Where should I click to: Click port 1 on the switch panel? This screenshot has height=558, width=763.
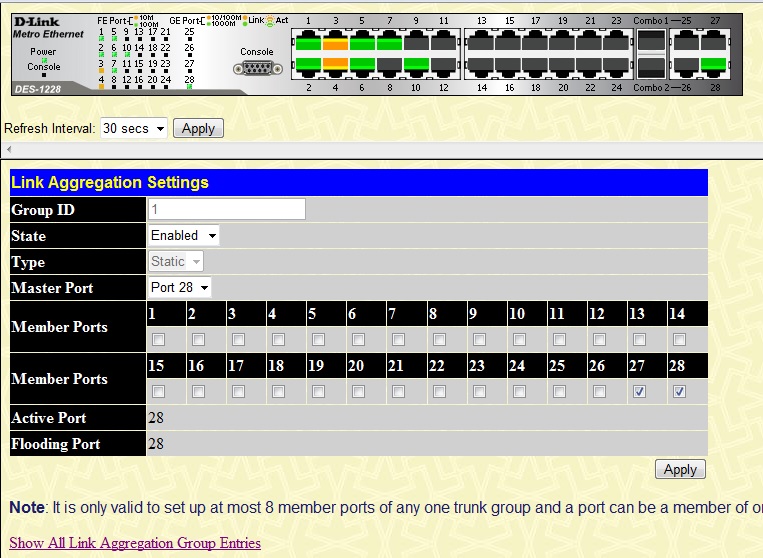(307, 43)
